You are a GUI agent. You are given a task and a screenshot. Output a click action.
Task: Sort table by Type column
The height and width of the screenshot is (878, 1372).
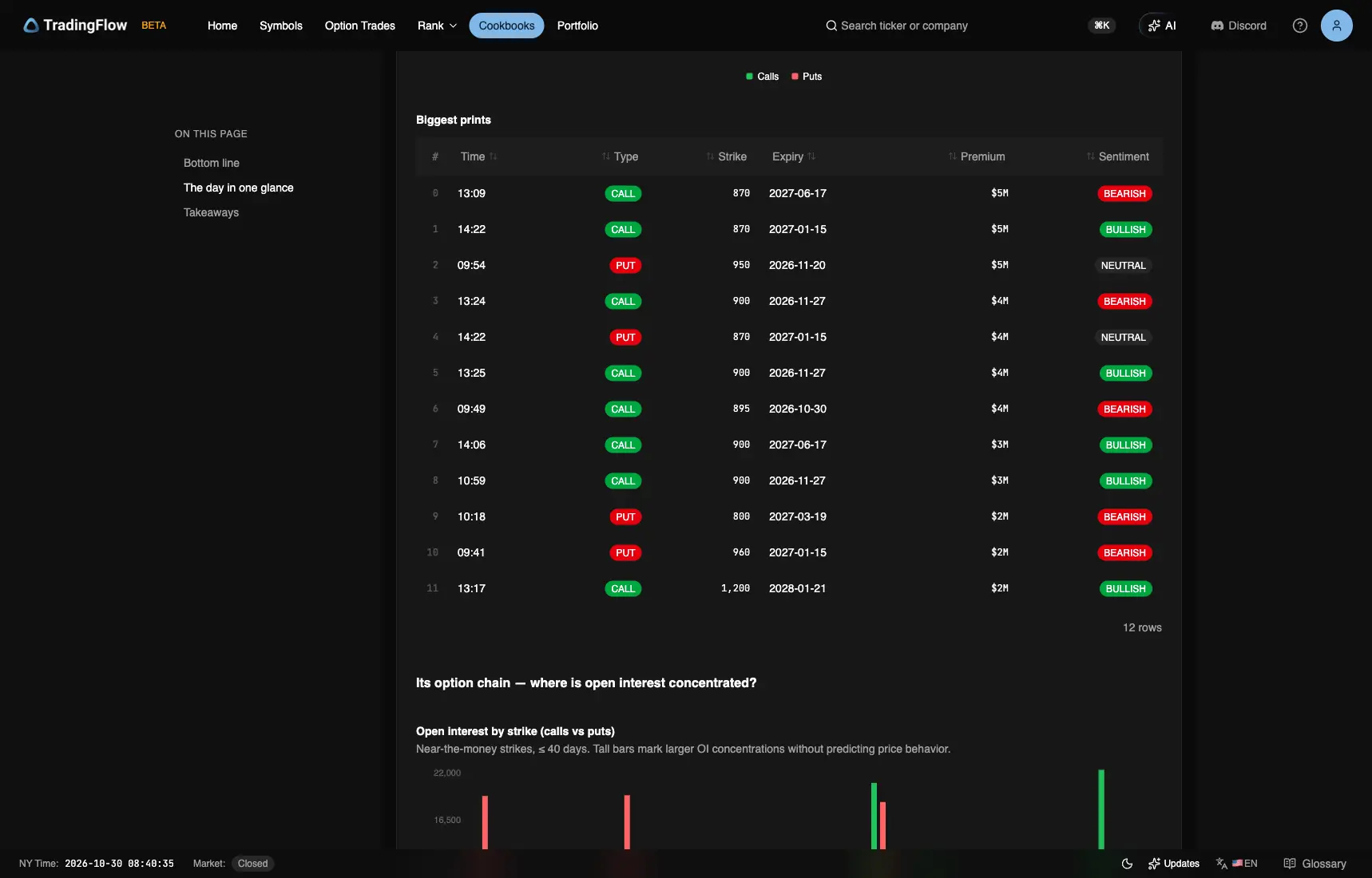[x=620, y=156]
